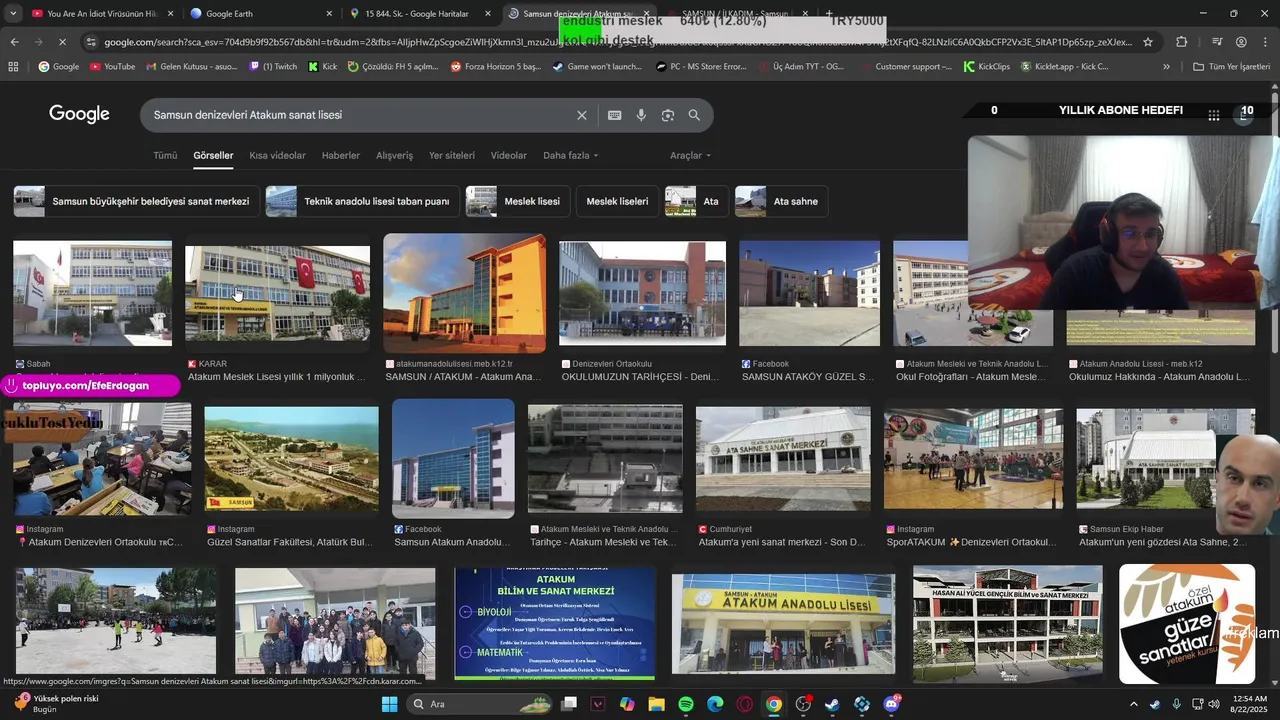The image size is (1280, 720).
Task: Open volume control in system tray
Action: tap(1214, 704)
